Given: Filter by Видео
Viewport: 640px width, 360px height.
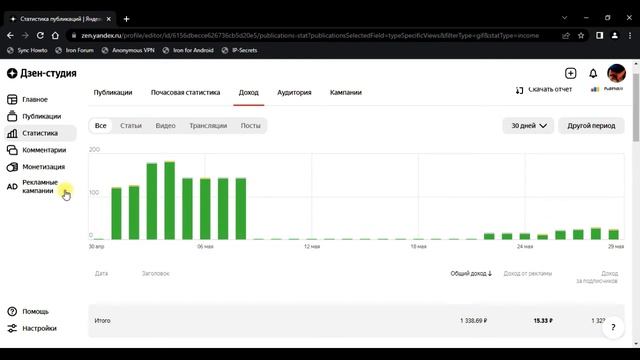Looking at the screenshot, I should coord(165,126).
